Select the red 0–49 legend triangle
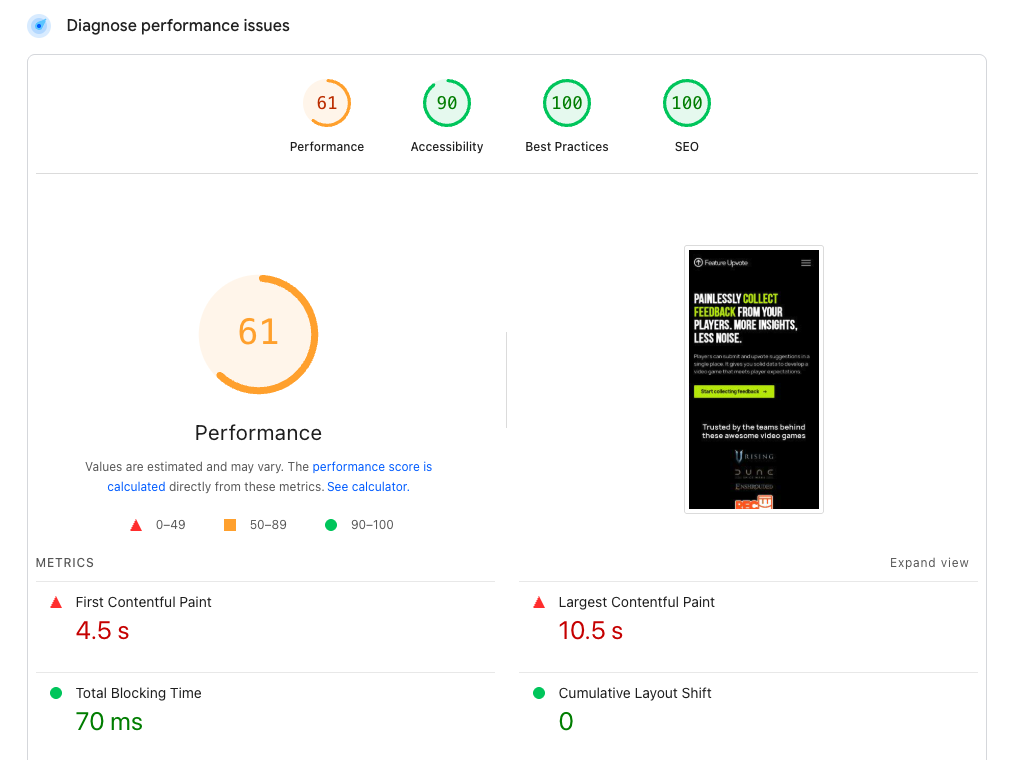 136,524
